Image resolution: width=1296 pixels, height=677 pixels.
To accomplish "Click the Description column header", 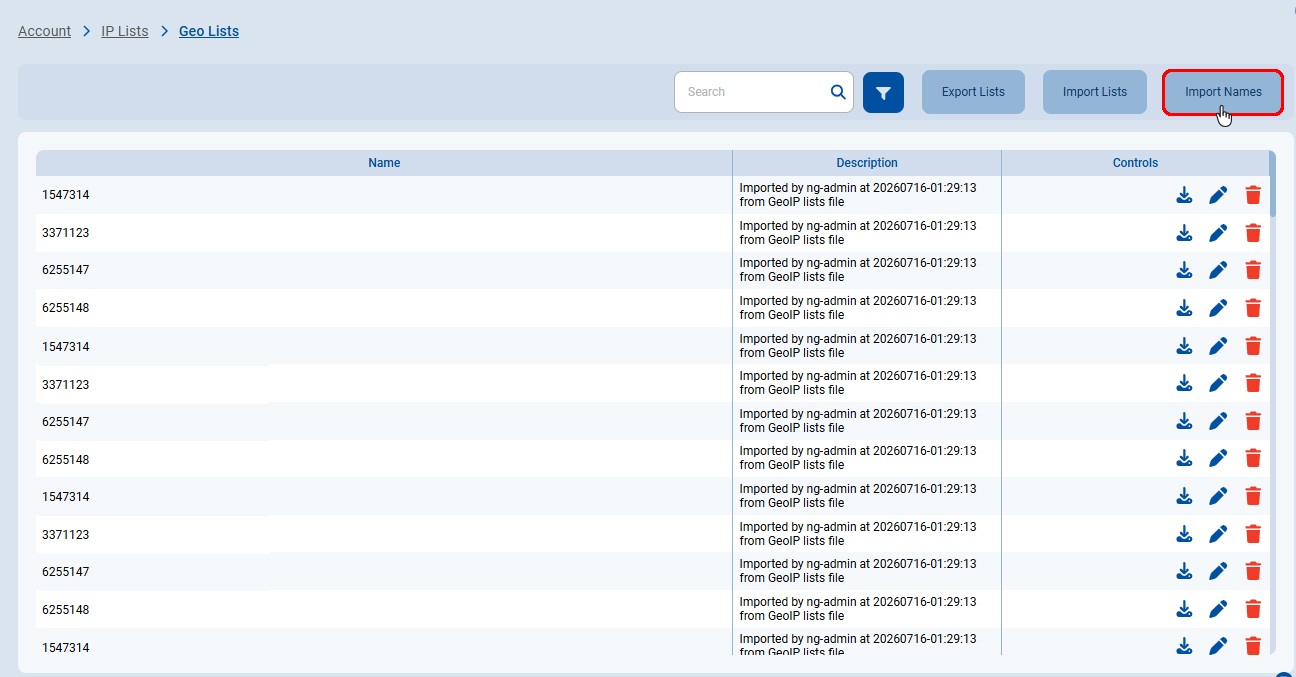I will [x=867, y=163].
